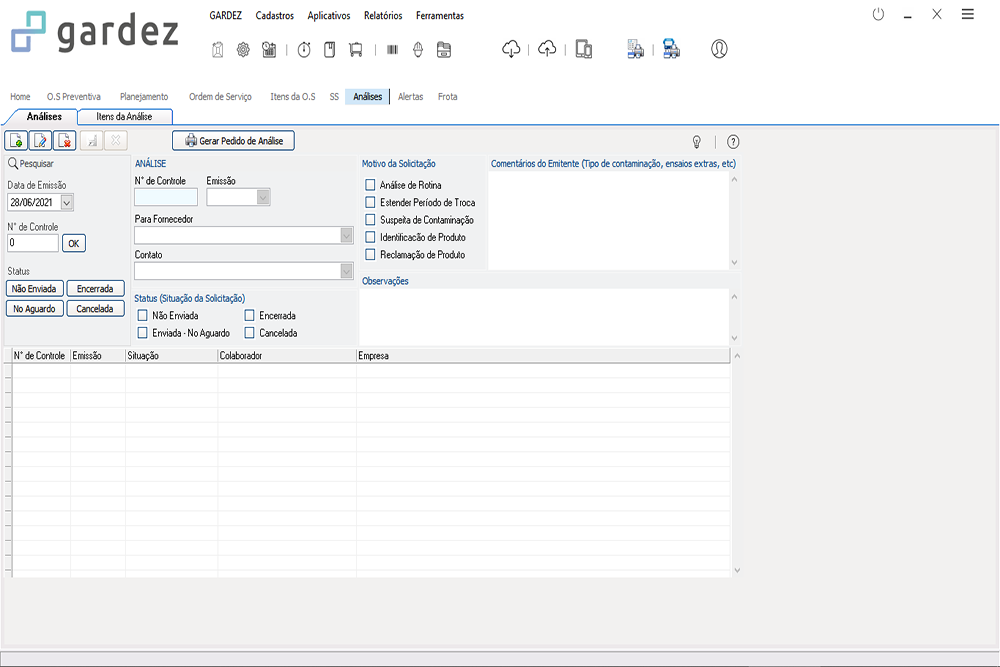Check the Análise de Rotina checkbox
The image size is (1000, 667).
[370, 185]
